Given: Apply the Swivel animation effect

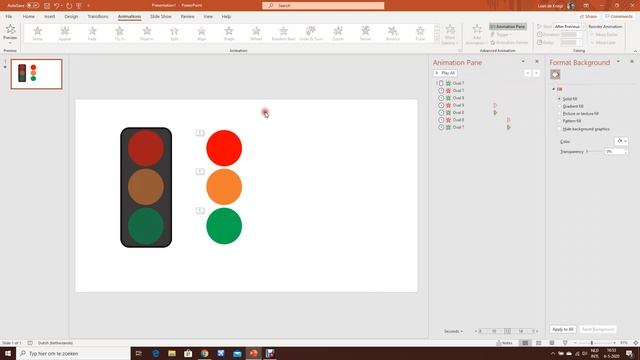Looking at the screenshot, I should click(366, 33).
